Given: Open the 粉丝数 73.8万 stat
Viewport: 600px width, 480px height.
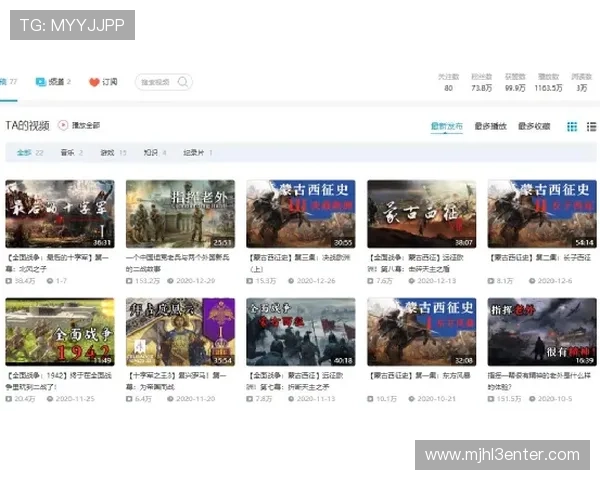Looking at the screenshot, I should point(481,82).
